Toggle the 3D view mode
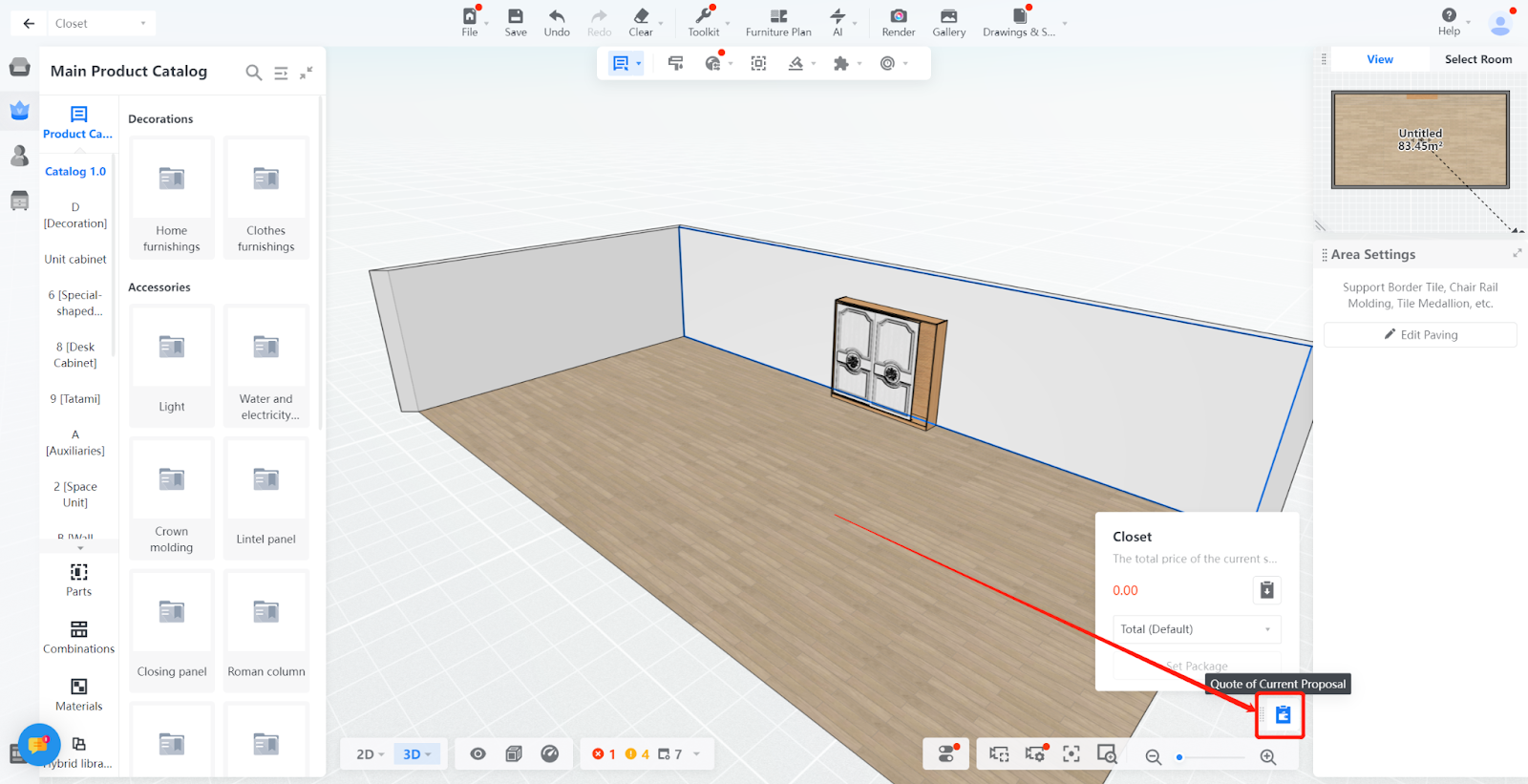This screenshot has height=784, width=1528. click(416, 754)
